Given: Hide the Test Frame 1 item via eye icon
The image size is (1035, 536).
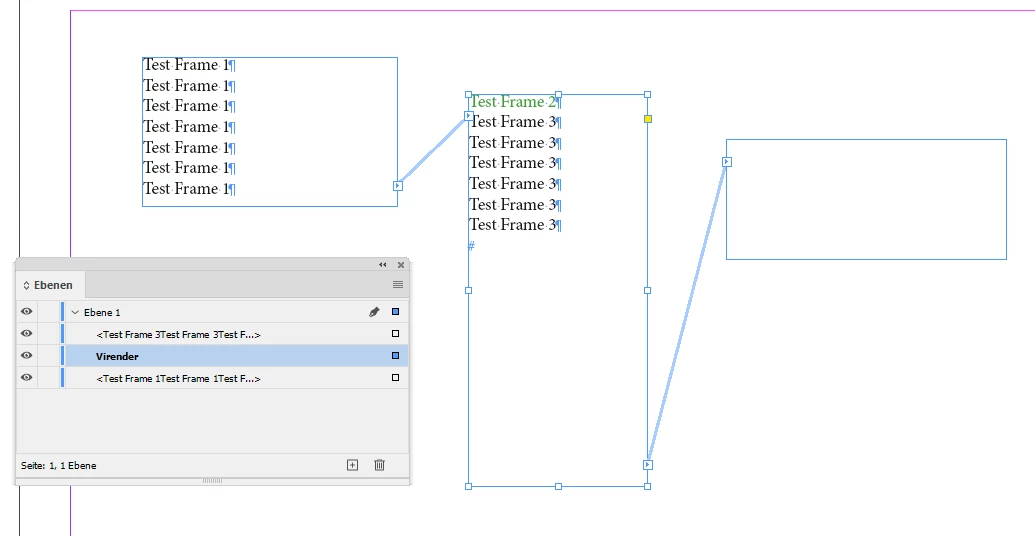Looking at the screenshot, I should (x=26, y=378).
